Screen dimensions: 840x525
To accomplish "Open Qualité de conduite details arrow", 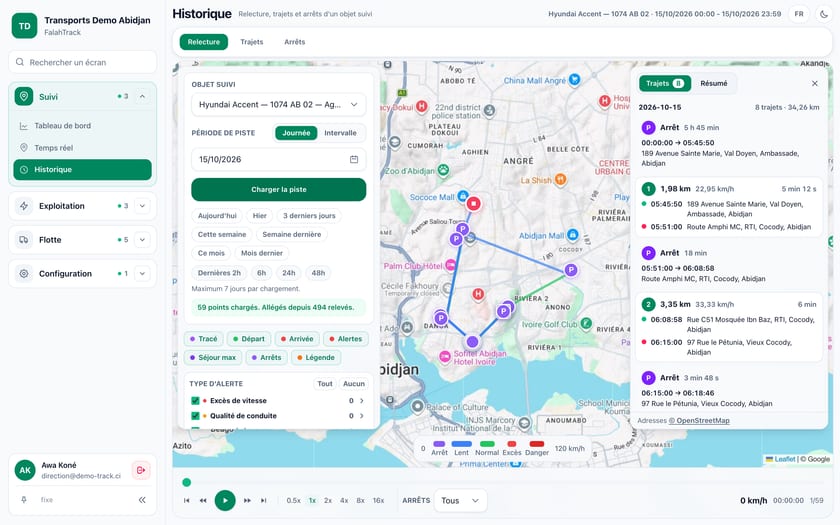I will coord(362,416).
